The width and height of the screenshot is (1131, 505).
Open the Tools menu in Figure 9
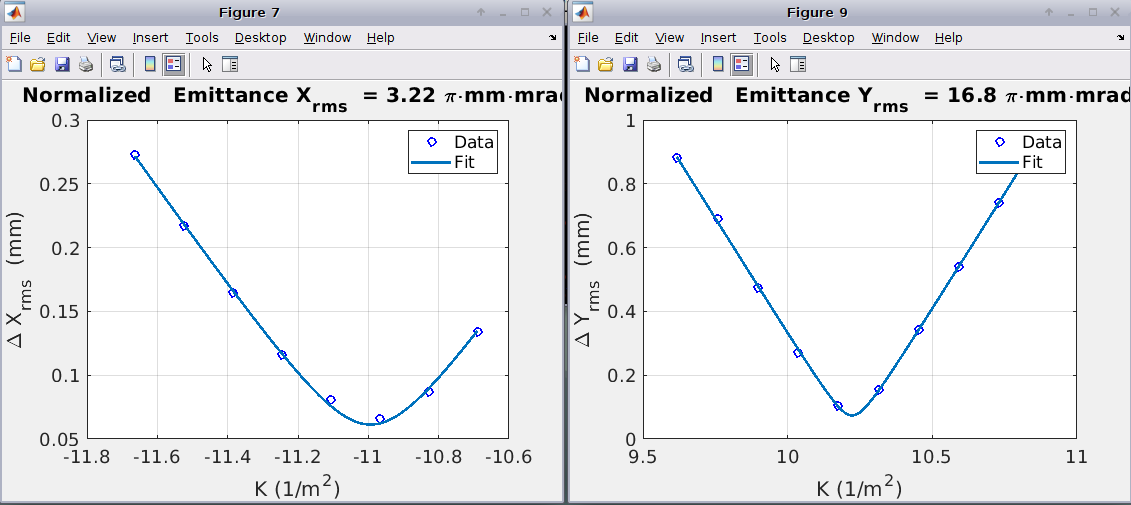tap(769, 38)
